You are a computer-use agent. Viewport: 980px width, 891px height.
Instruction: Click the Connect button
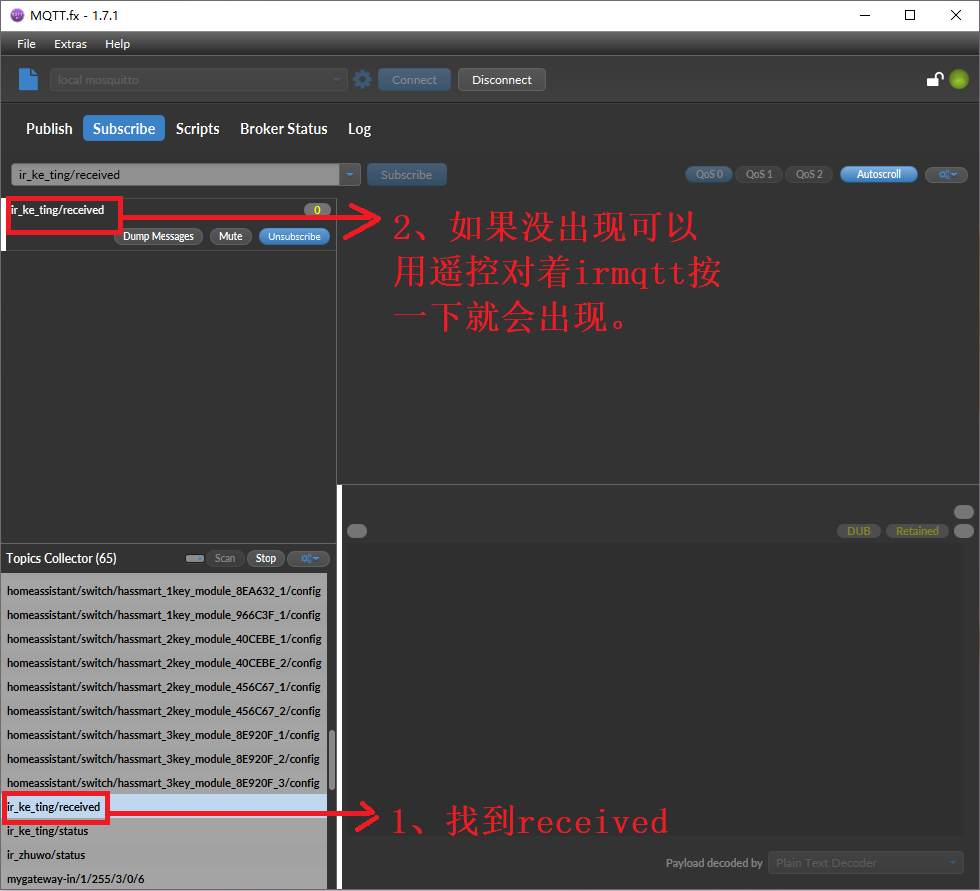[414, 79]
